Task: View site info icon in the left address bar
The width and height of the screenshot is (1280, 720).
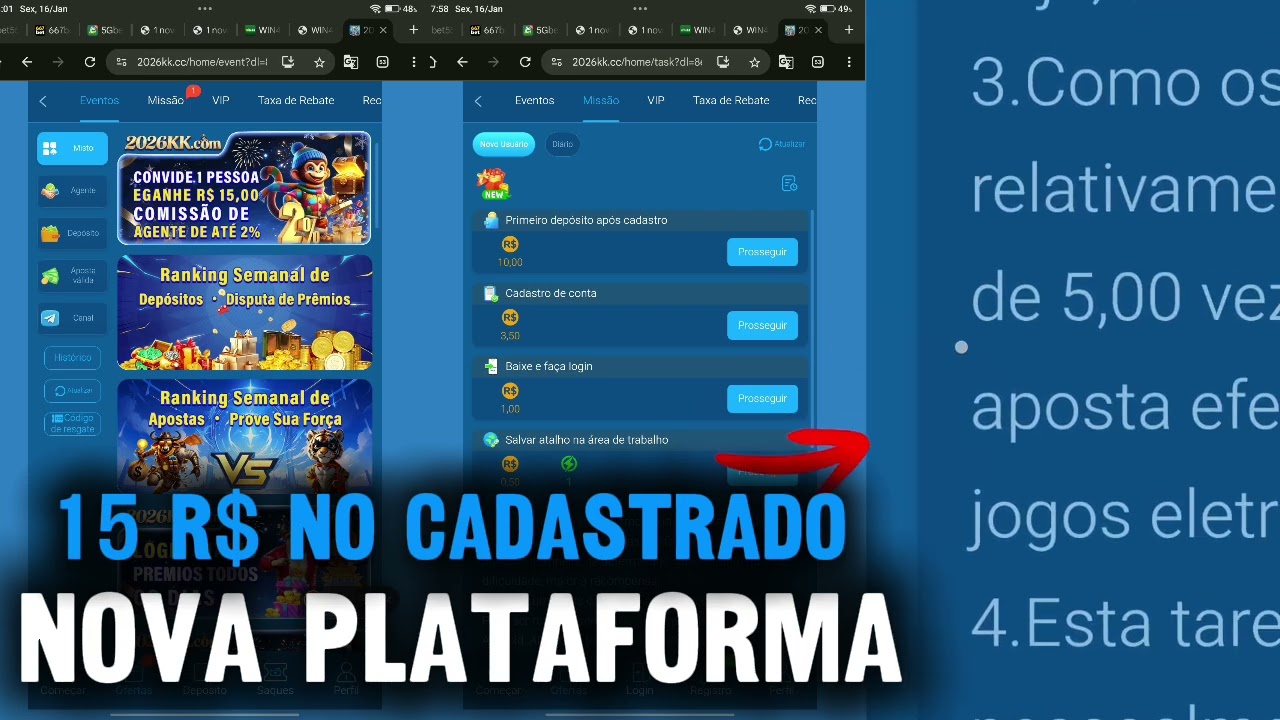Action: click(x=122, y=62)
